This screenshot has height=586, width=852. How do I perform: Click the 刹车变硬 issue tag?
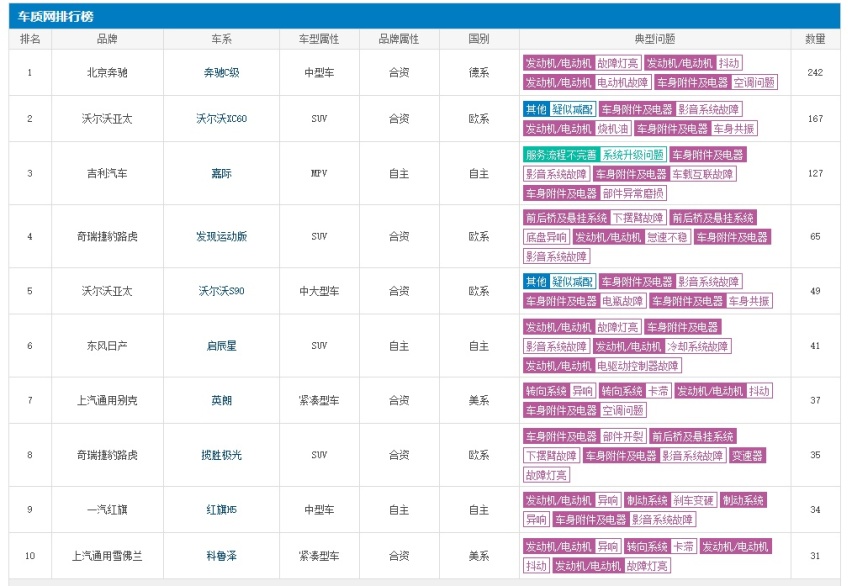693,501
